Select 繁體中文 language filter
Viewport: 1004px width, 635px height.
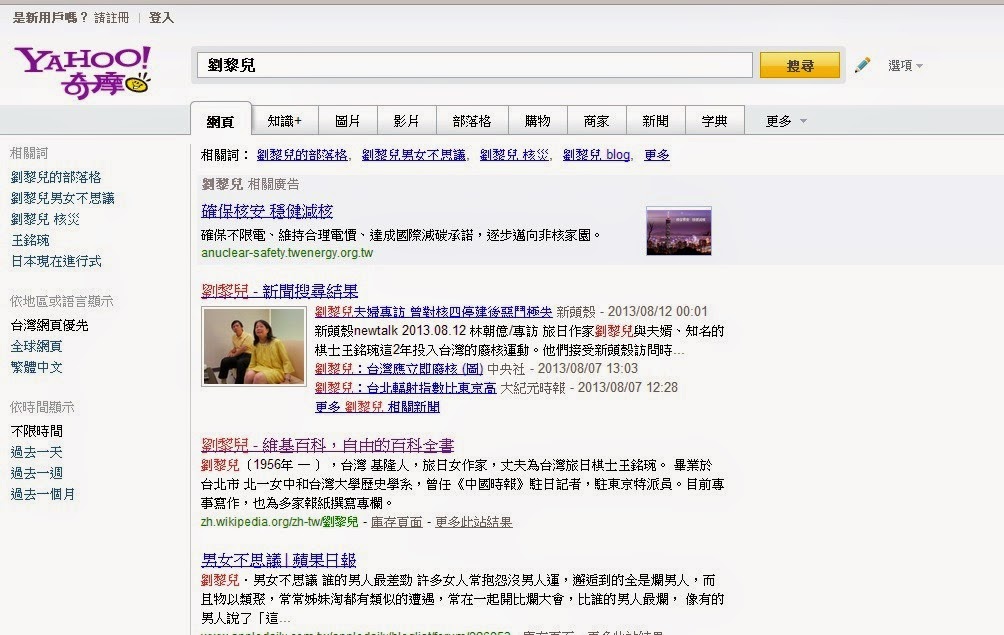click(36, 367)
